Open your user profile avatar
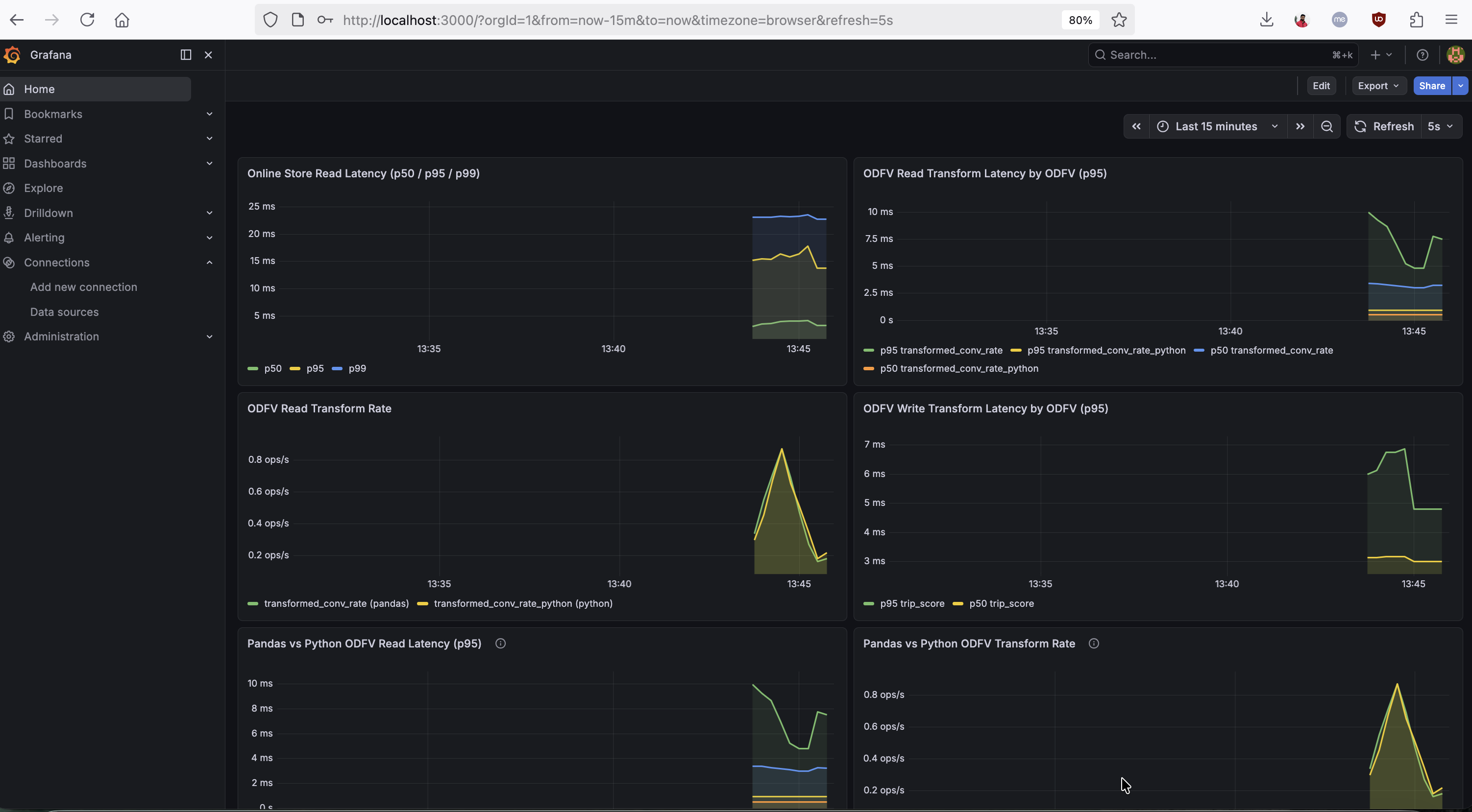The height and width of the screenshot is (812, 1472). coord(1455,54)
